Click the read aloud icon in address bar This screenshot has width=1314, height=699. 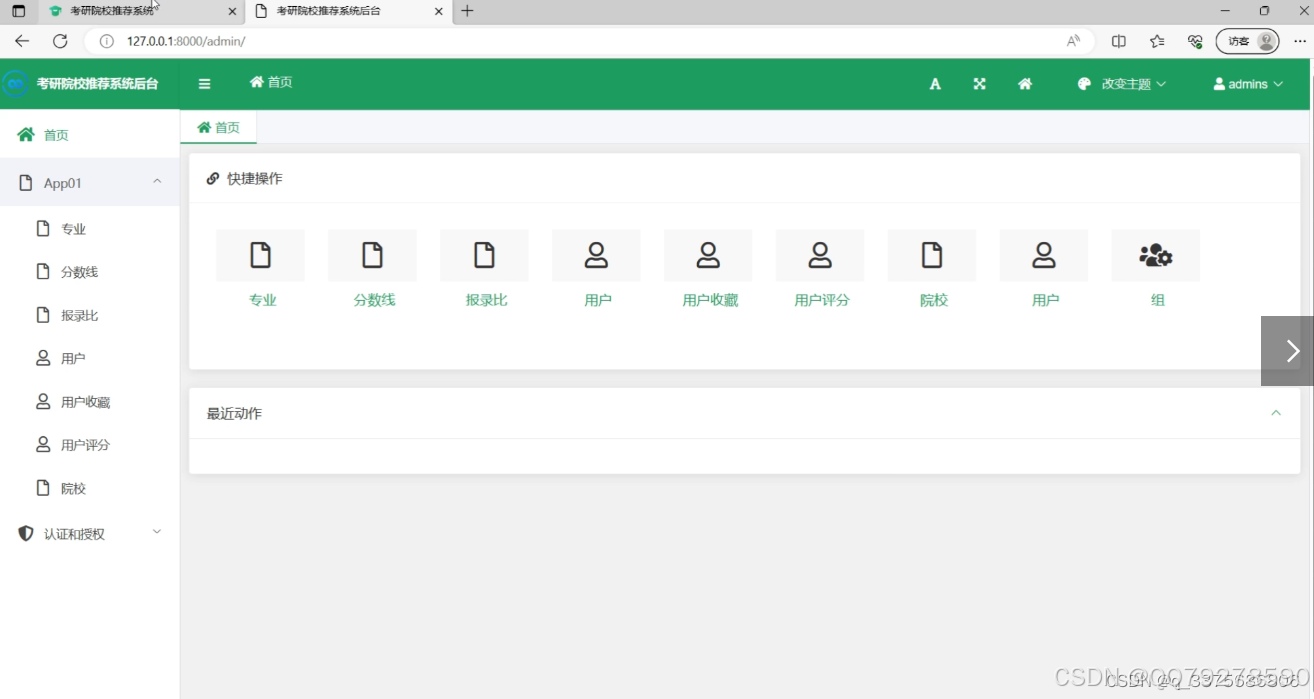(1073, 41)
